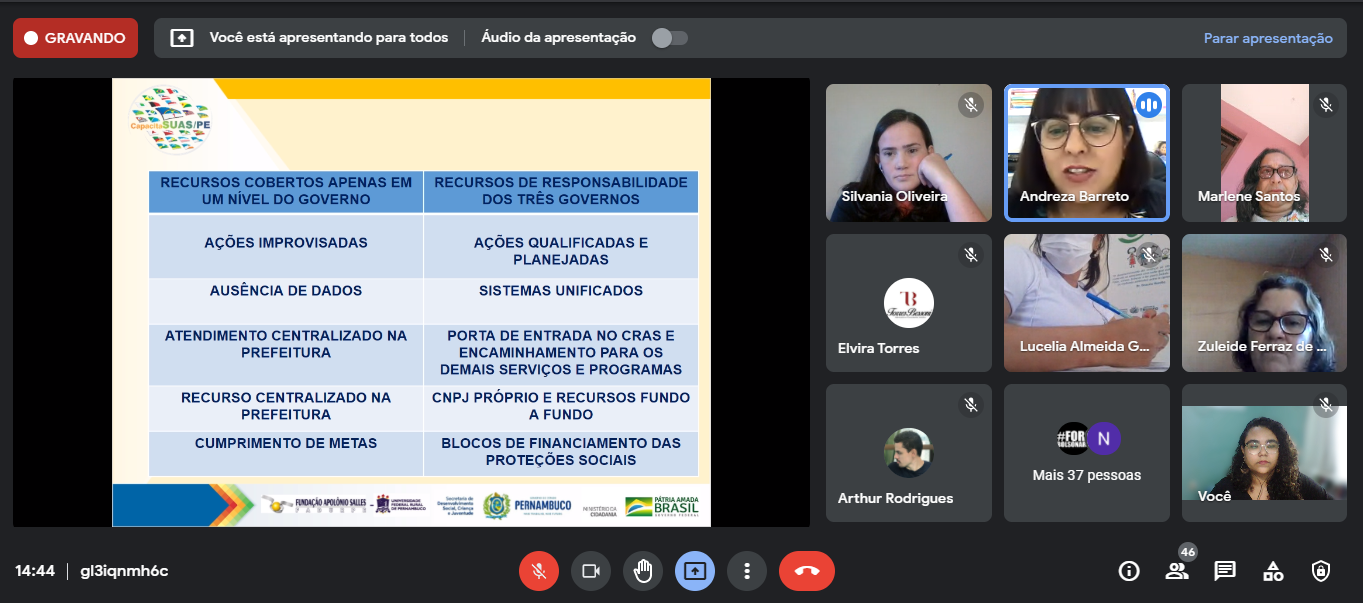This screenshot has width=1363, height=603.
Task: Click Parar apresentação link
Action: tap(1267, 38)
